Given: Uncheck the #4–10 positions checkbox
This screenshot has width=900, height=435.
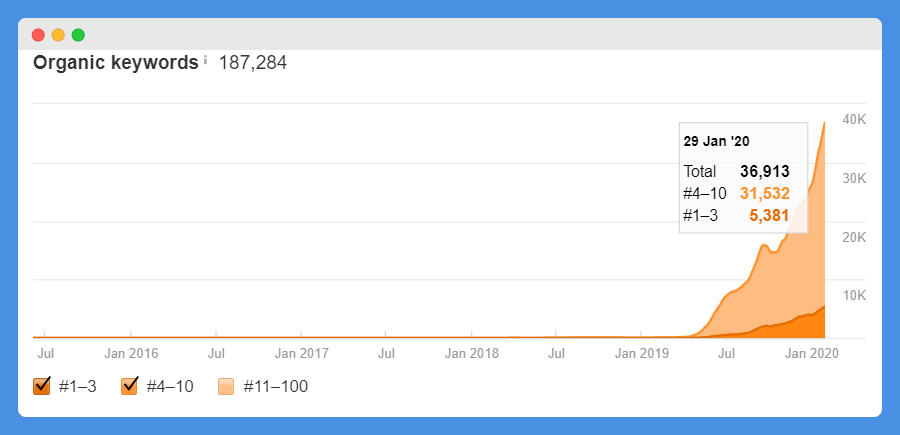Looking at the screenshot, I should [130, 386].
